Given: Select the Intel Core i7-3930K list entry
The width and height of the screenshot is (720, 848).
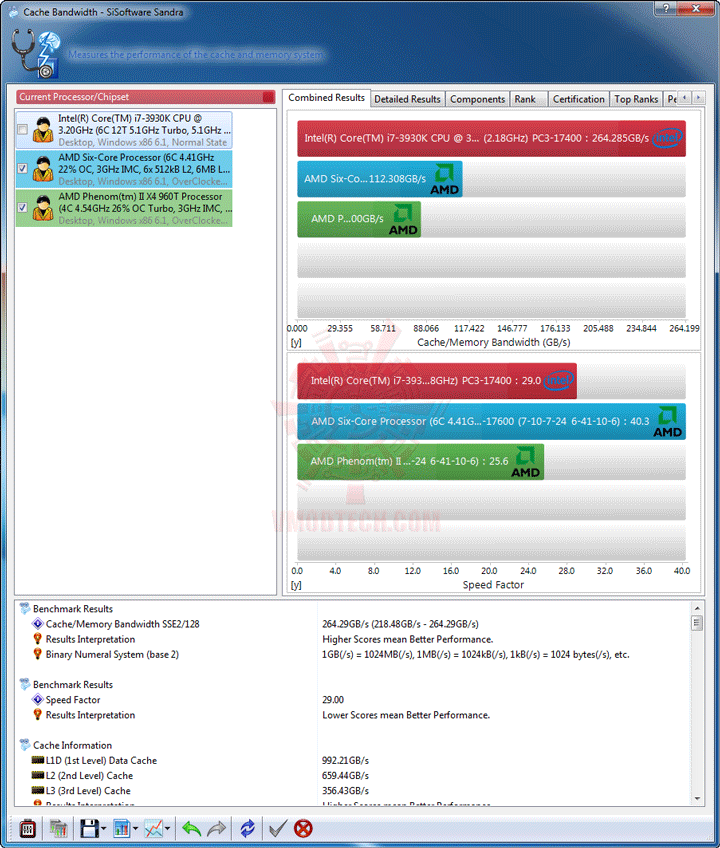Looking at the screenshot, I should (124, 130).
